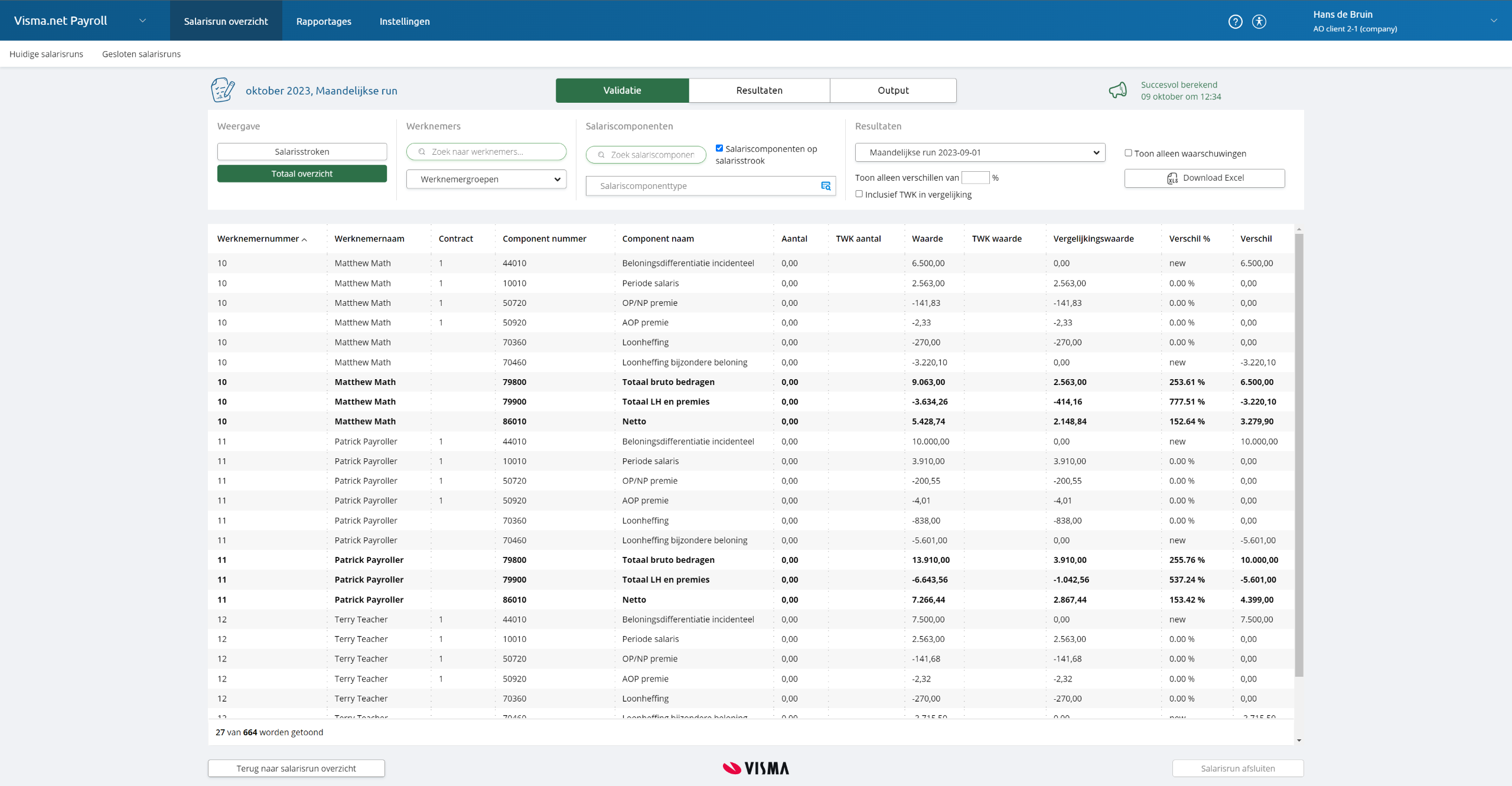This screenshot has height=786, width=1512.
Task: Switch to the Resultaten tab
Action: click(759, 90)
